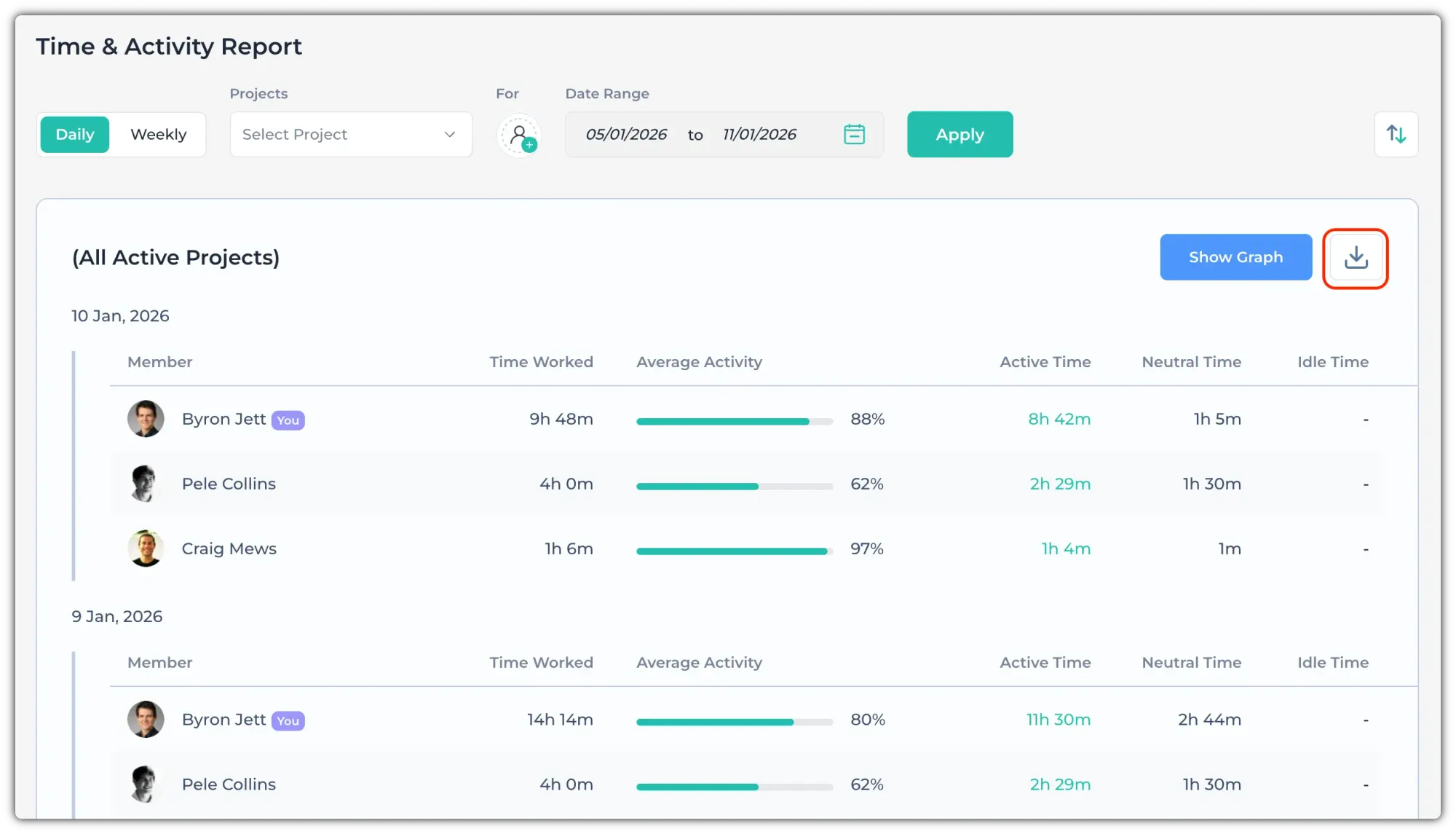The width and height of the screenshot is (1456, 834).
Task: Click the Time Worked column header for 10 Jan
Action: pyautogui.click(x=541, y=362)
